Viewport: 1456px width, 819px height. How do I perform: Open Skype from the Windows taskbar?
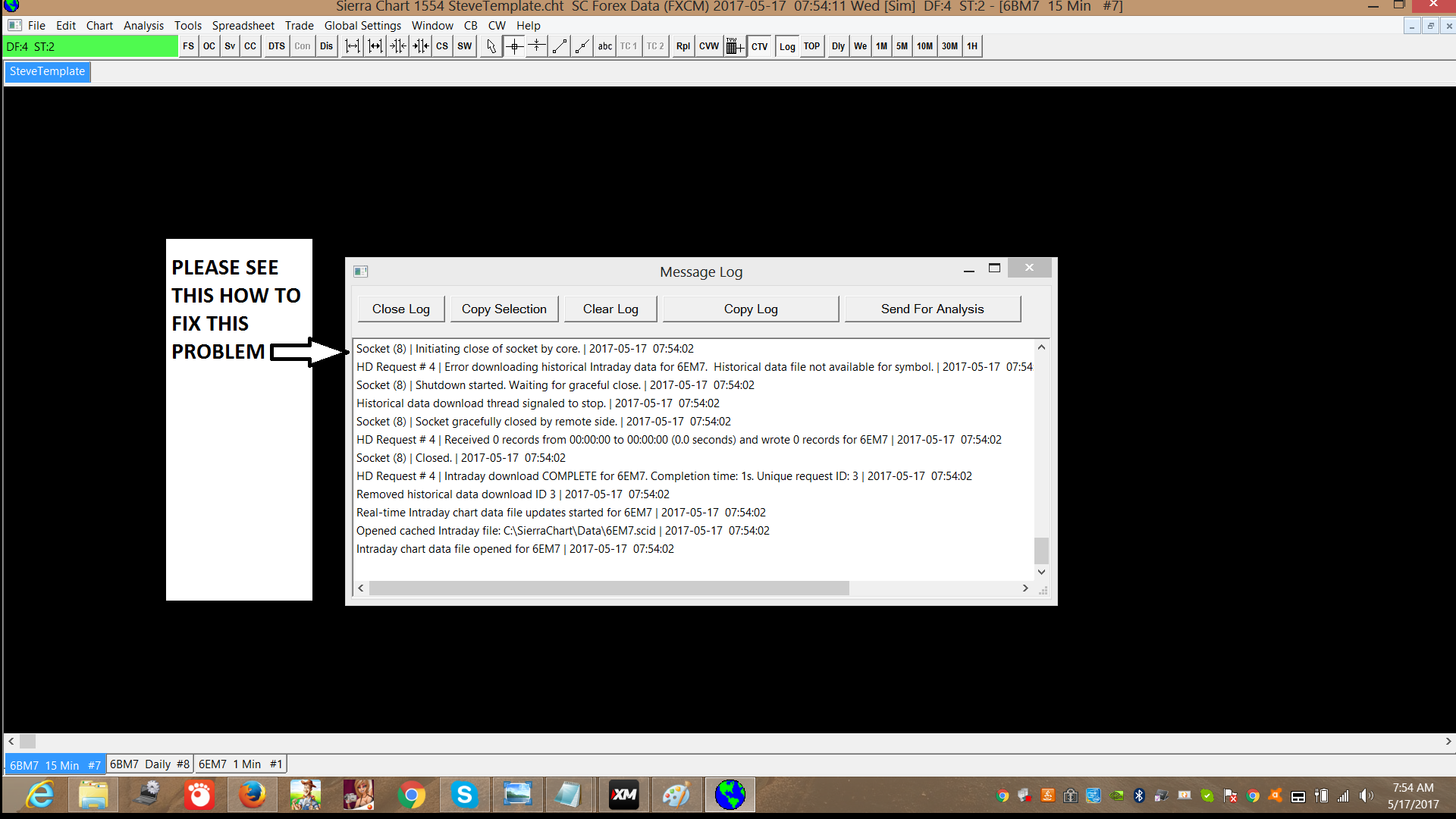[x=464, y=795]
